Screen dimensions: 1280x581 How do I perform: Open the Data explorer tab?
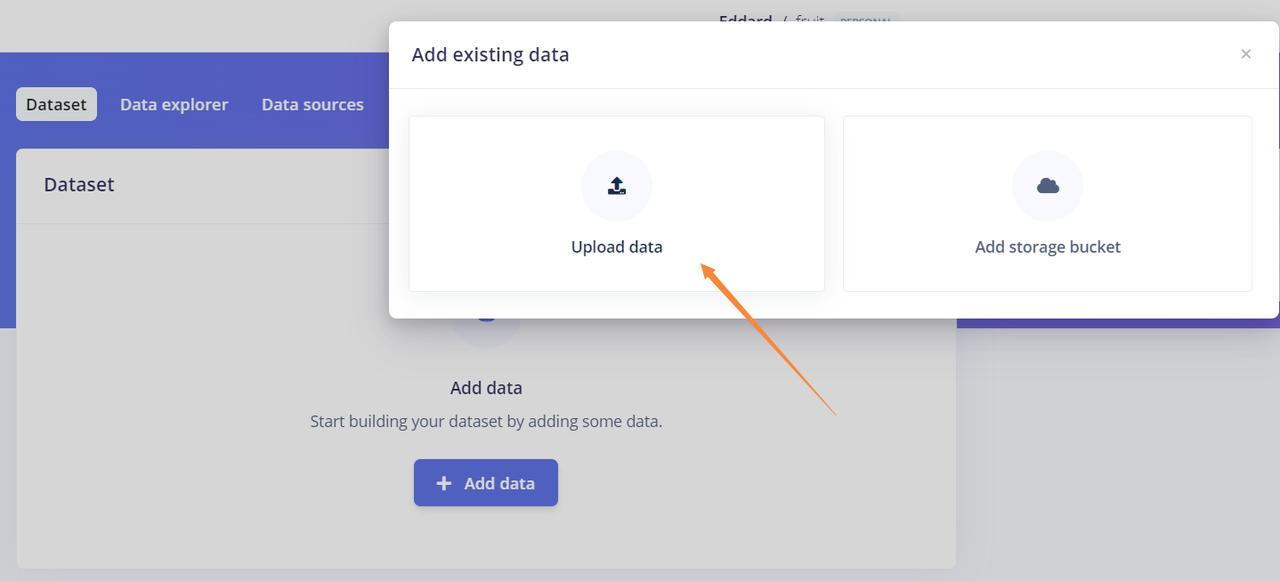coord(174,104)
